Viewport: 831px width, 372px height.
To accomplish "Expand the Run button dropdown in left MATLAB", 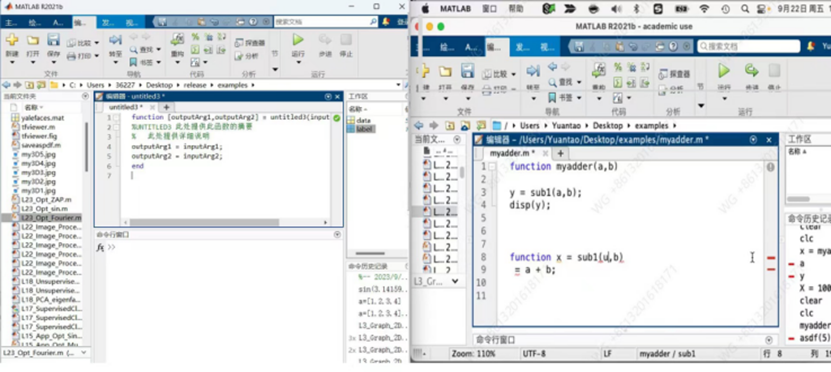I will (298, 63).
